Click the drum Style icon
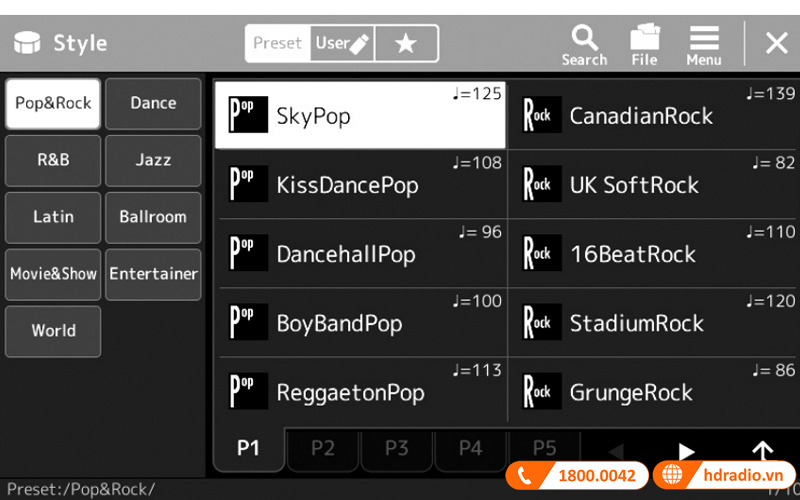800x500 pixels. click(27, 44)
